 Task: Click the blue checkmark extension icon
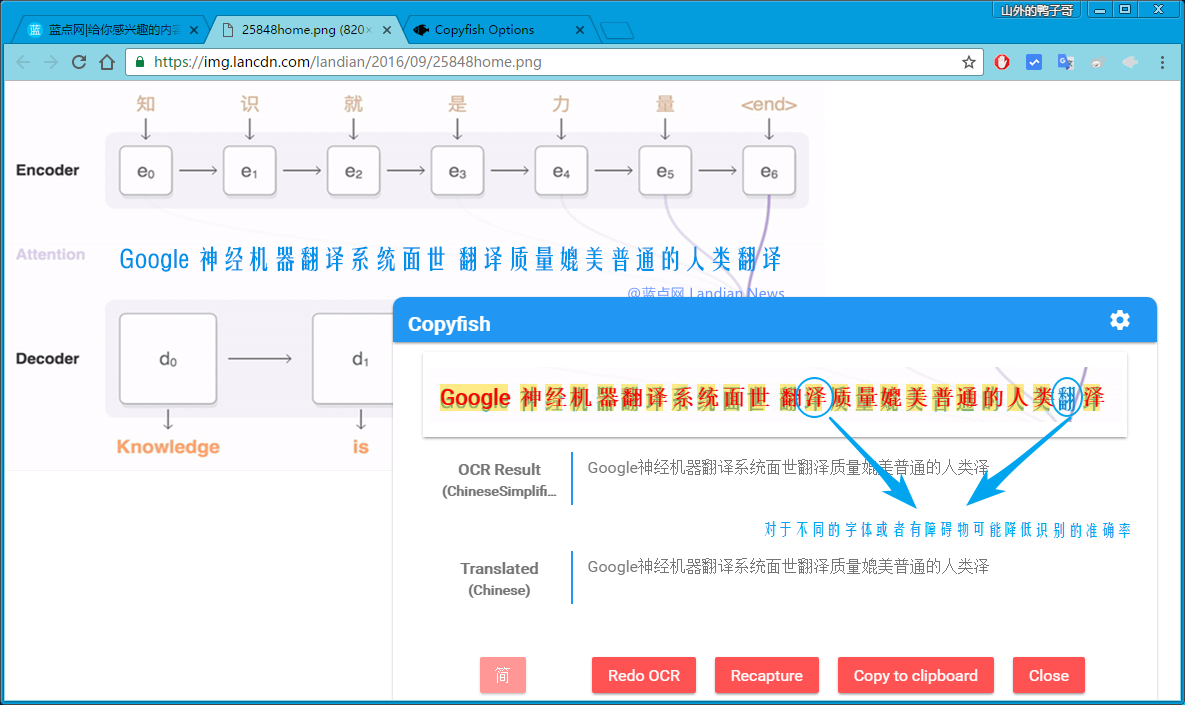coord(1034,62)
